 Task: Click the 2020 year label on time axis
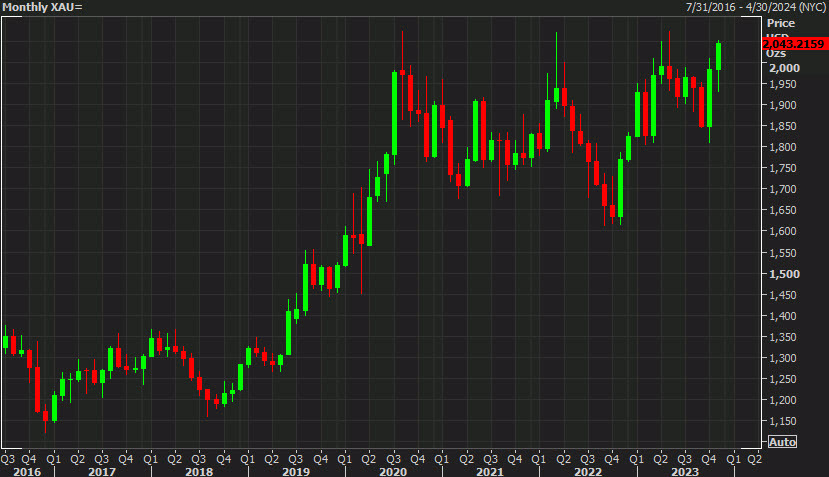pos(393,471)
